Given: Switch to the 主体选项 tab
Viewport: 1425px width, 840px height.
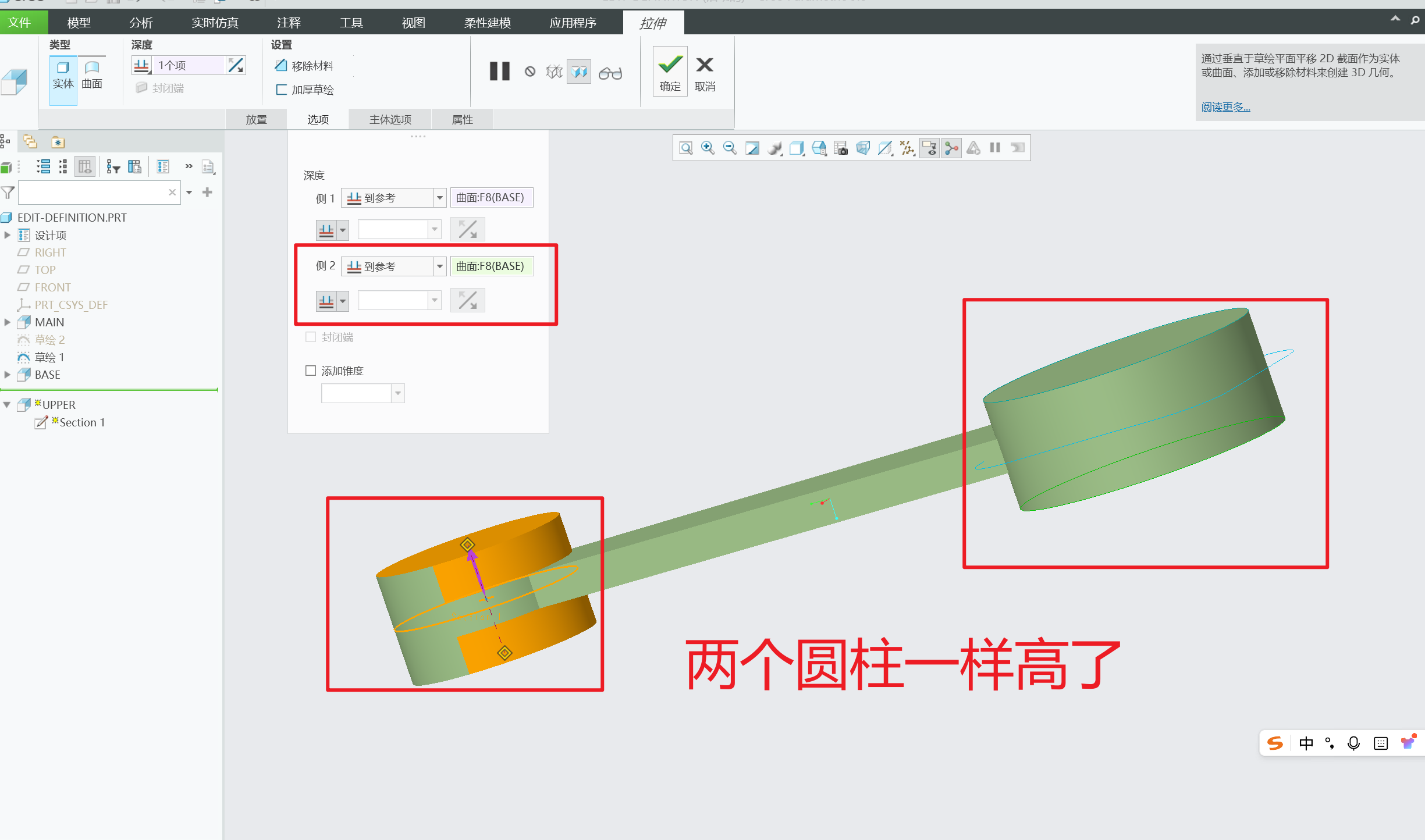Looking at the screenshot, I should (x=390, y=119).
